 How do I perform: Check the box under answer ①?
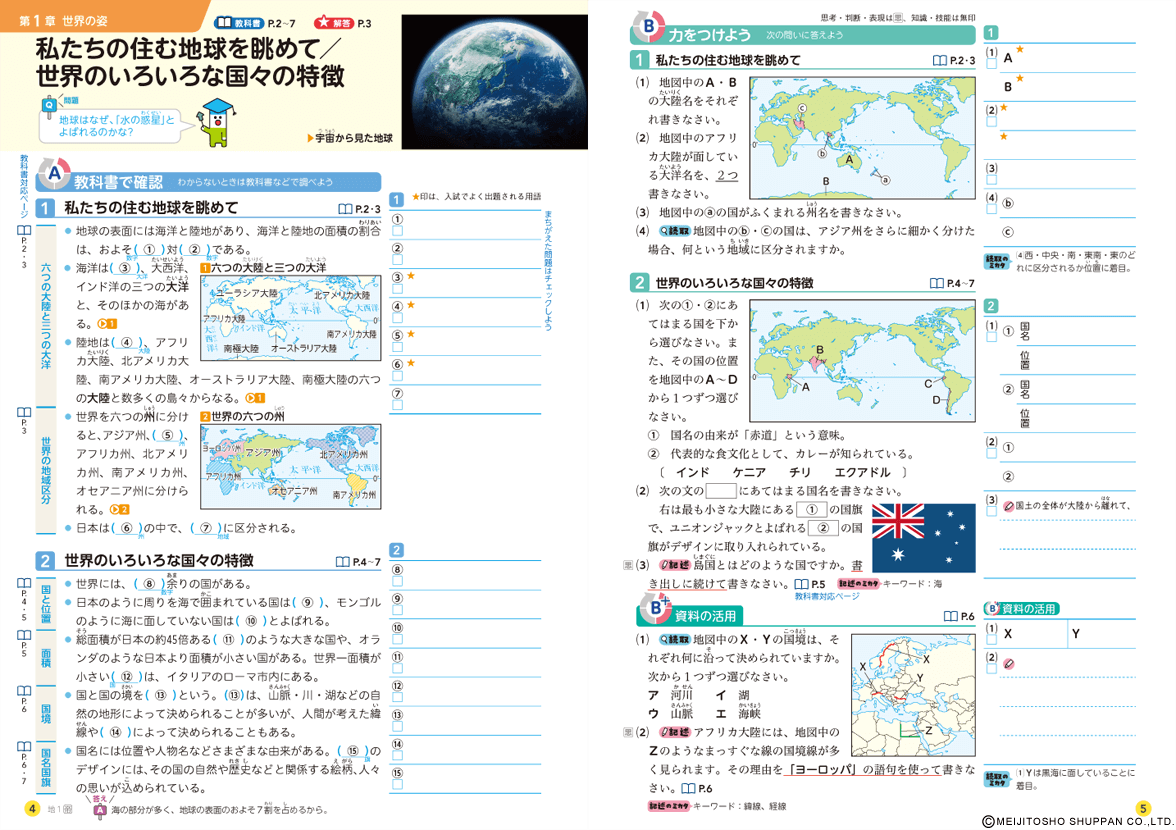pyautogui.click(x=398, y=231)
